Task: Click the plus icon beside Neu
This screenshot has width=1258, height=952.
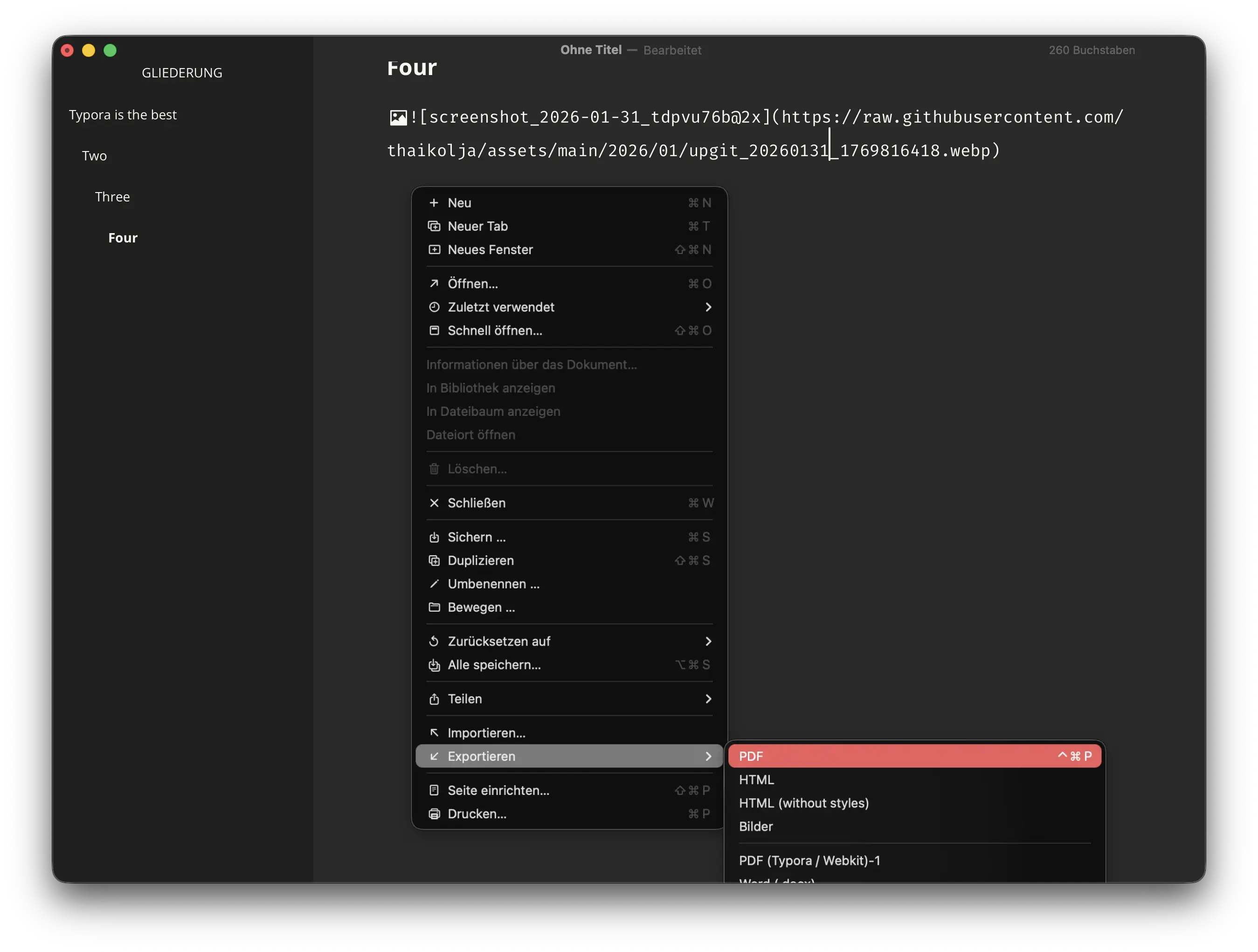Action: tap(434, 203)
